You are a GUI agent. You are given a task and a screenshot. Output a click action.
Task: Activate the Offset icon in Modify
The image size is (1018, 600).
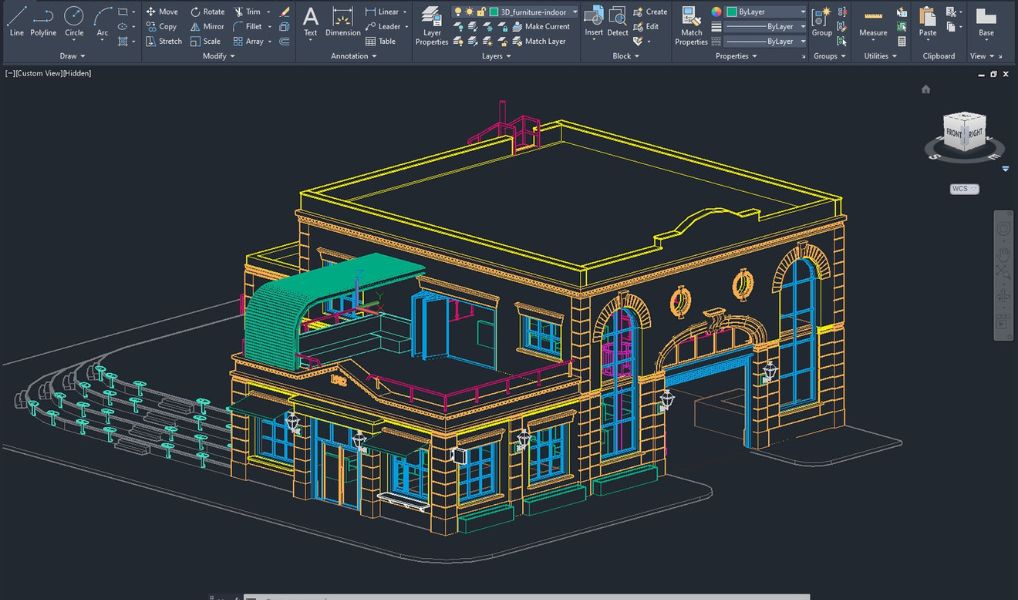pyautogui.click(x=284, y=41)
